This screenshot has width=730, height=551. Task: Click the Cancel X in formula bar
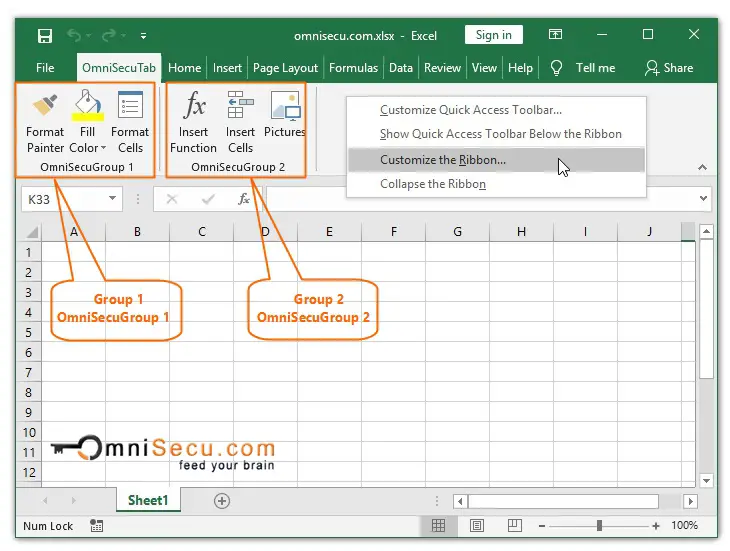click(x=172, y=199)
